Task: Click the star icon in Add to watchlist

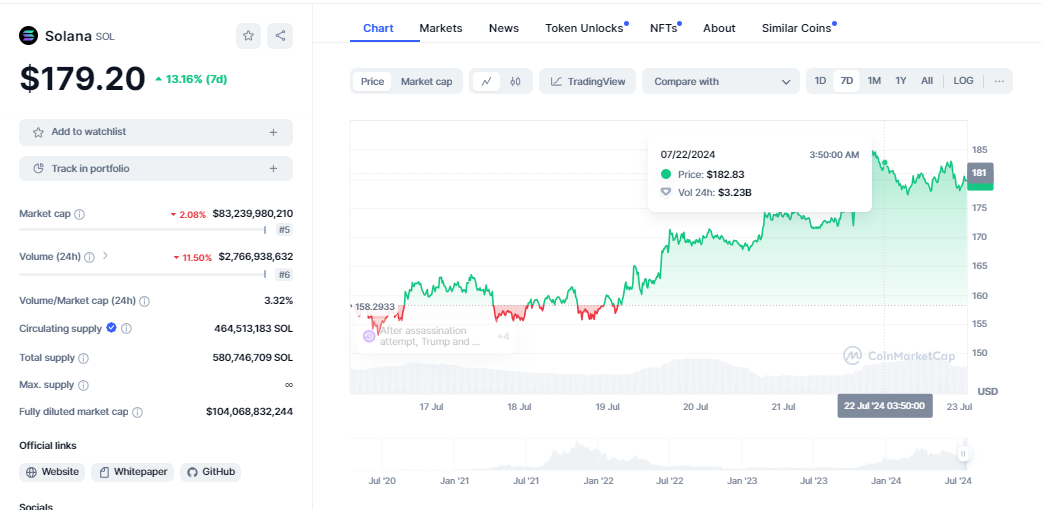Action: [x=39, y=132]
